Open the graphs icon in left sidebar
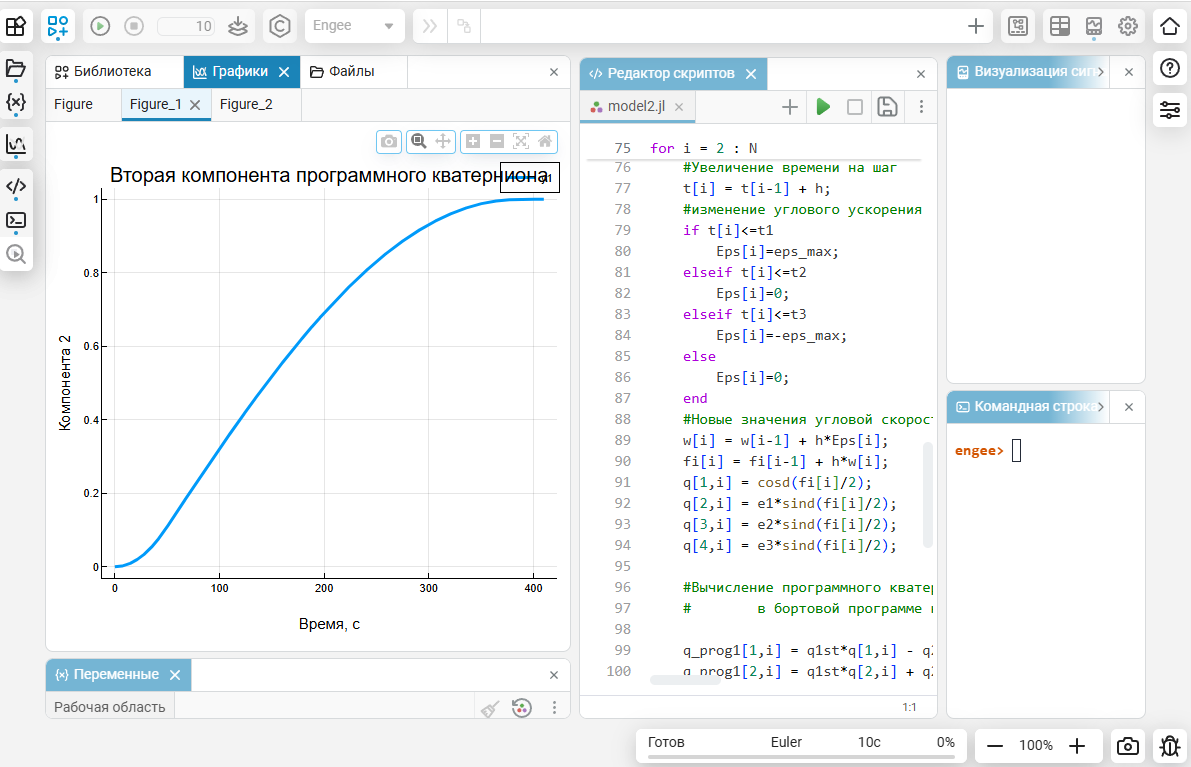The image size is (1191, 767). pyautogui.click(x=16, y=144)
